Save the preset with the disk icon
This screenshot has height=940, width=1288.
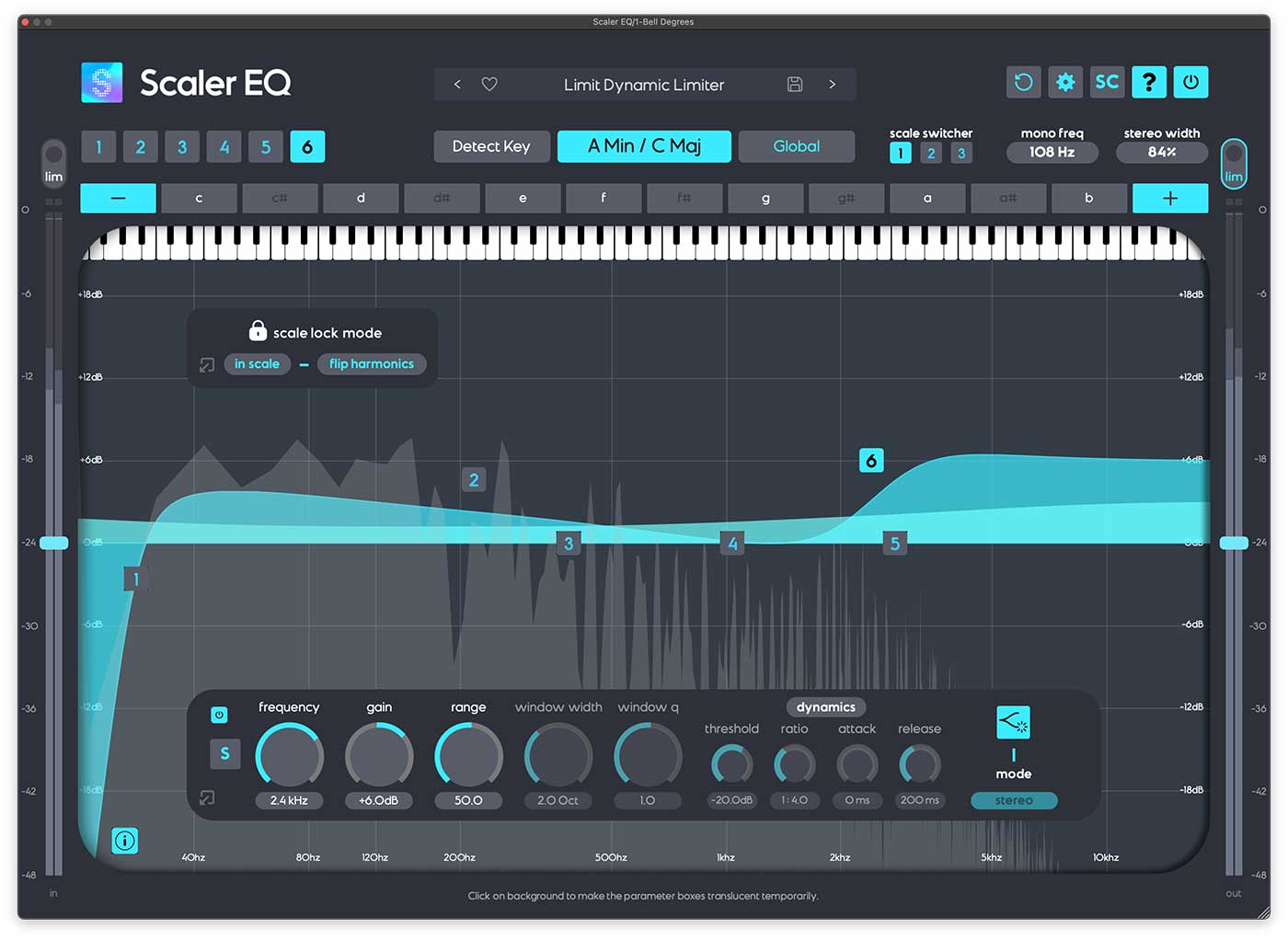[795, 84]
